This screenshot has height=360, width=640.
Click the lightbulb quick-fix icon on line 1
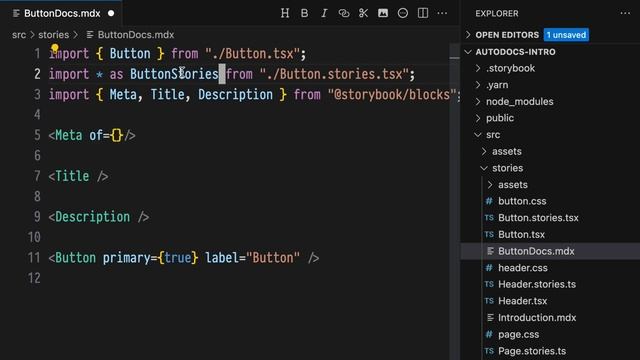(x=55, y=49)
